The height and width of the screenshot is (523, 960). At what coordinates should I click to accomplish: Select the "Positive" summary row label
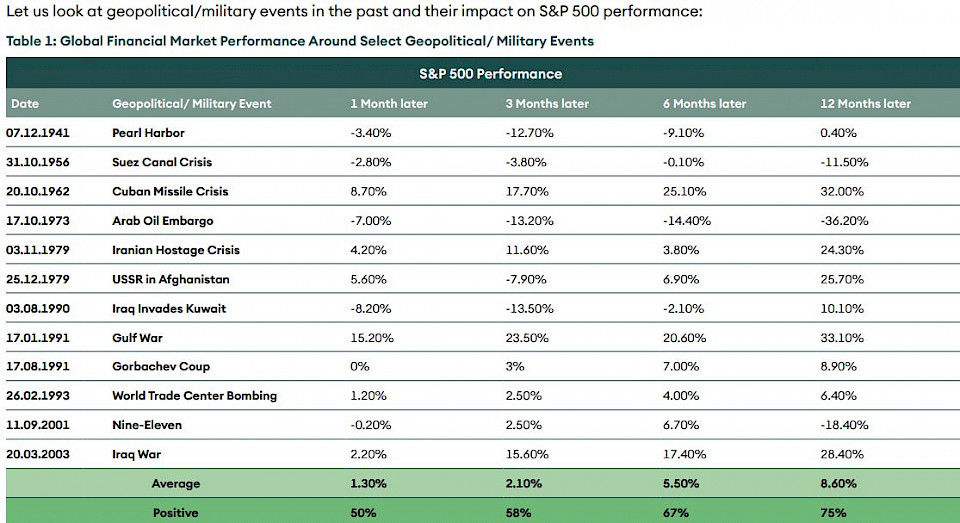point(175,513)
